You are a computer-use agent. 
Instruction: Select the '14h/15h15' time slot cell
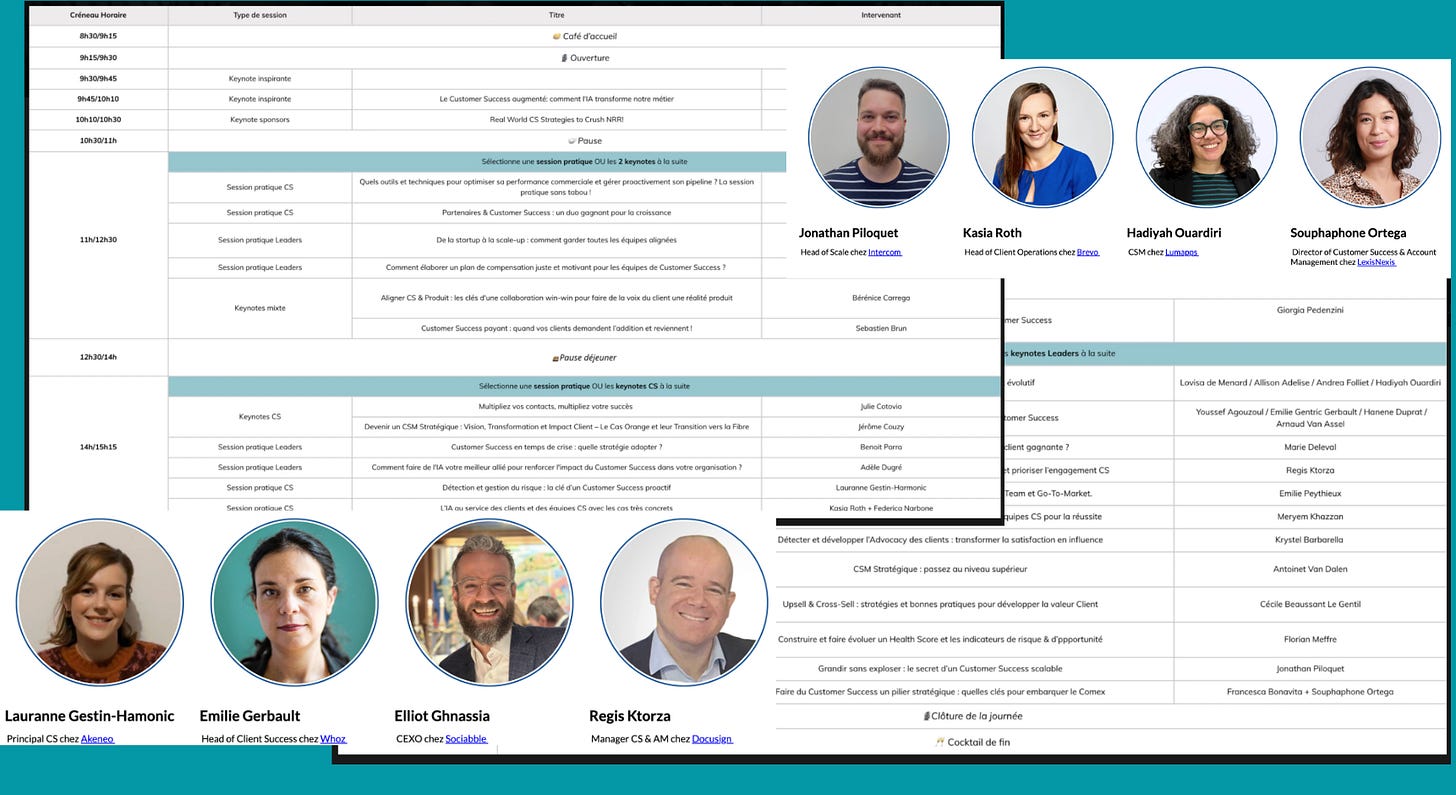pyautogui.click(x=98, y=447)
